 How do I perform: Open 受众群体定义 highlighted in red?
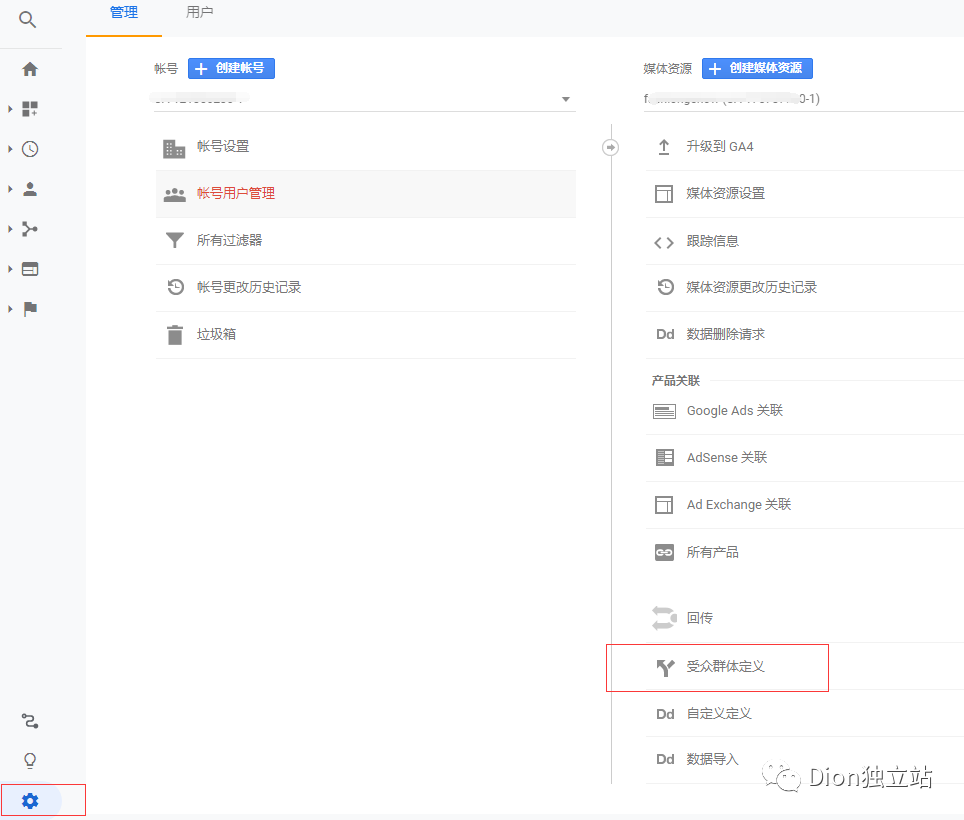coord(716,667)
